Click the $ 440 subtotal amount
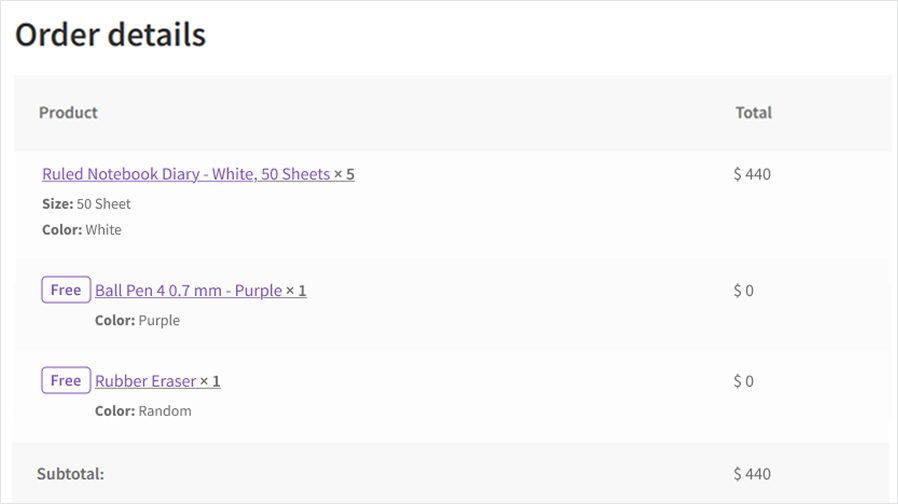Screen dimensions: 898x504 (752, 474)
